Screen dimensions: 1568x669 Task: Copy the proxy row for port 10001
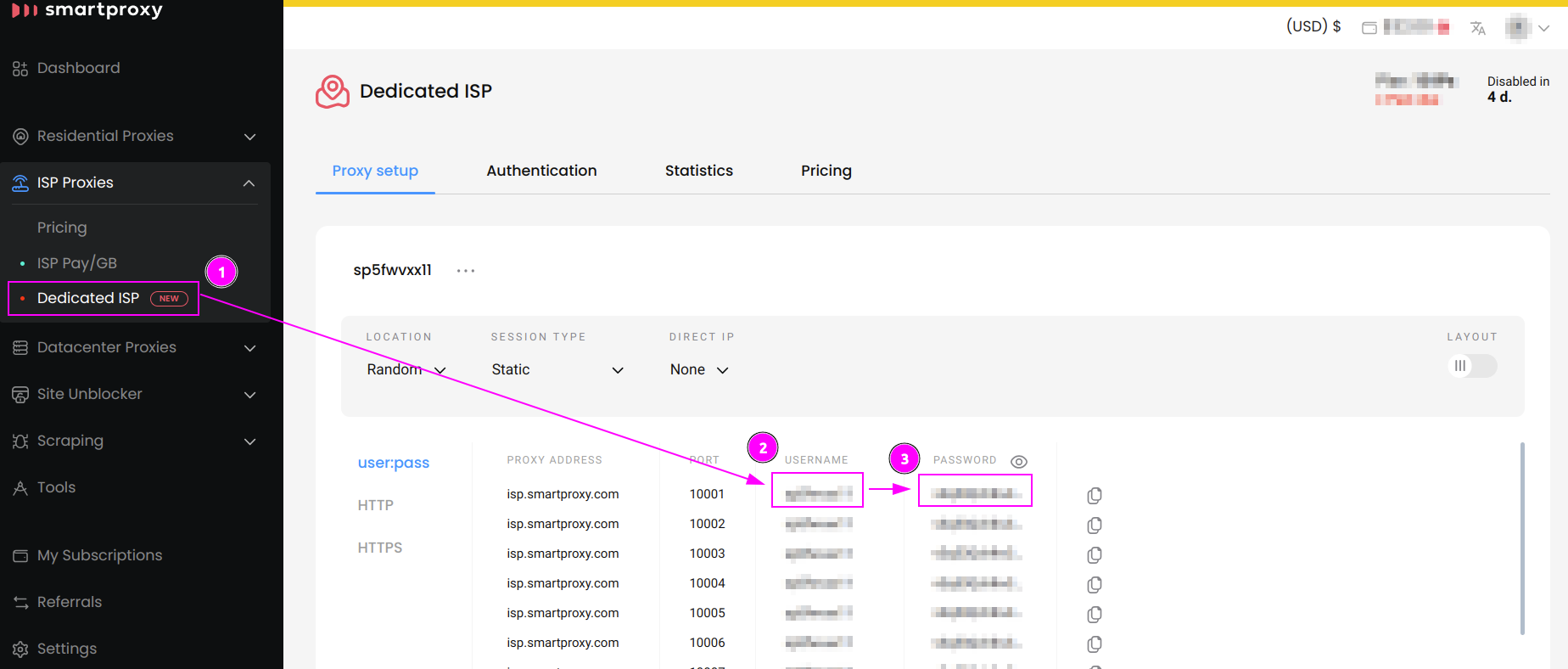(1095, 495)
